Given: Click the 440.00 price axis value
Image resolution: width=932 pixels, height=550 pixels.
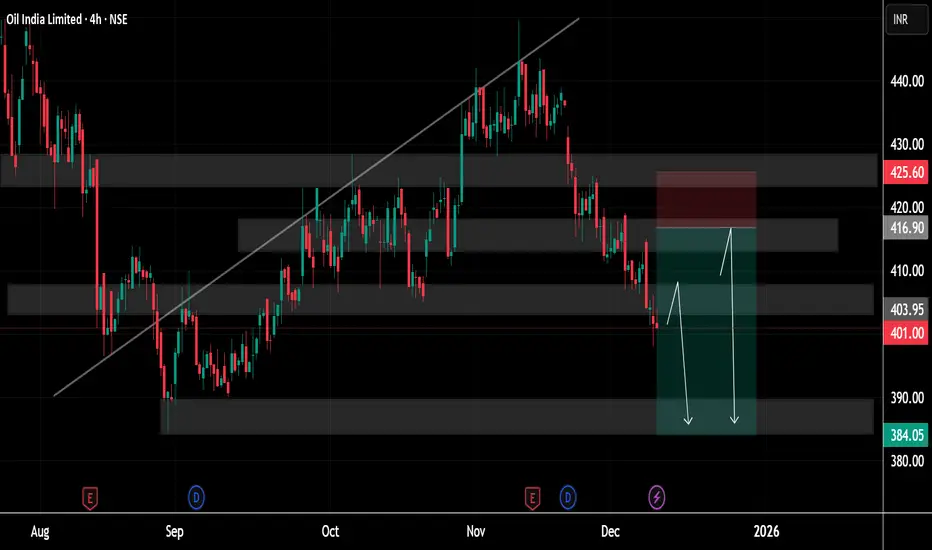Looking at the screenshot, I should coord(907,81).
